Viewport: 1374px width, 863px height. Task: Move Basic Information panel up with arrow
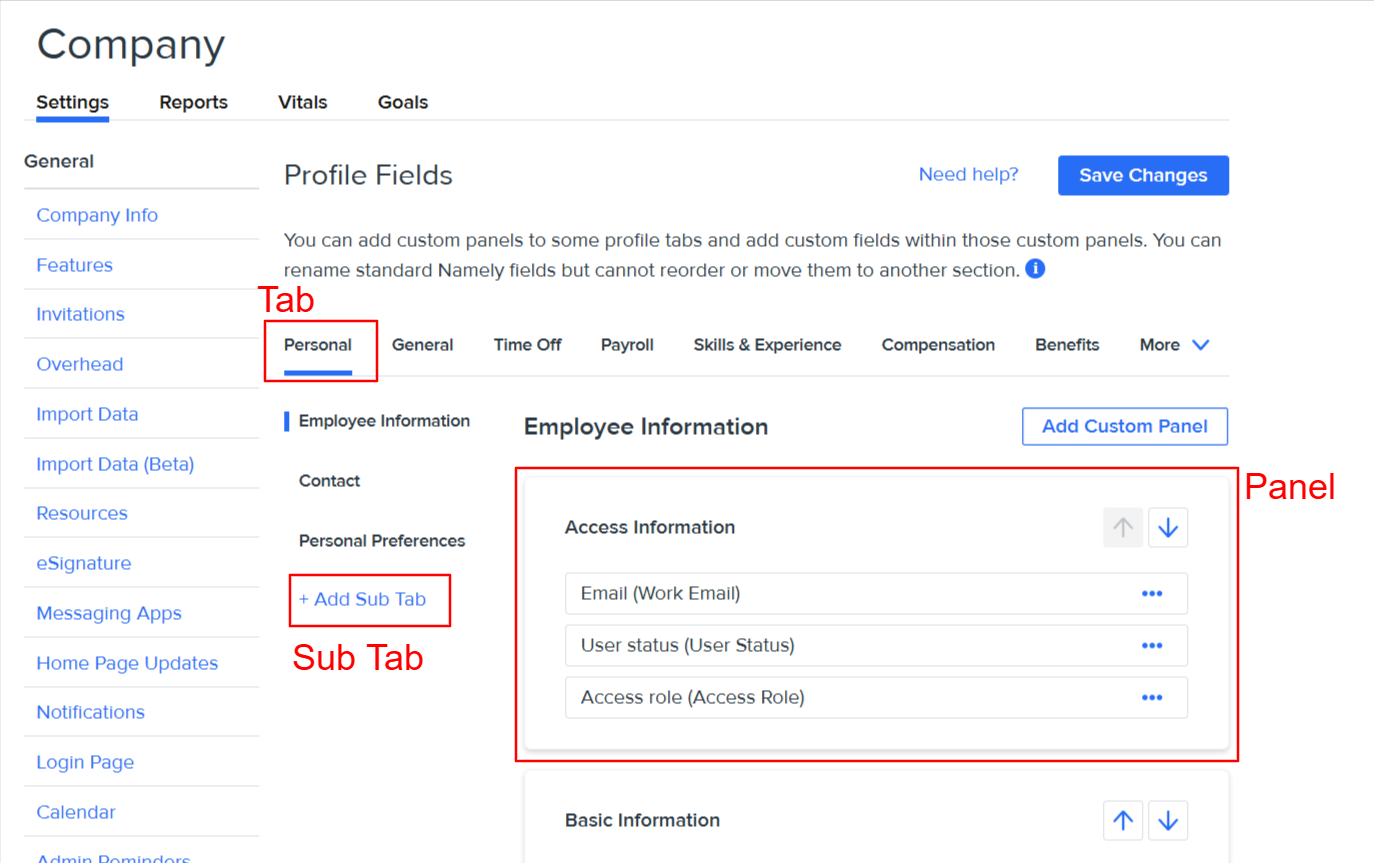(x=1123, y=820)
